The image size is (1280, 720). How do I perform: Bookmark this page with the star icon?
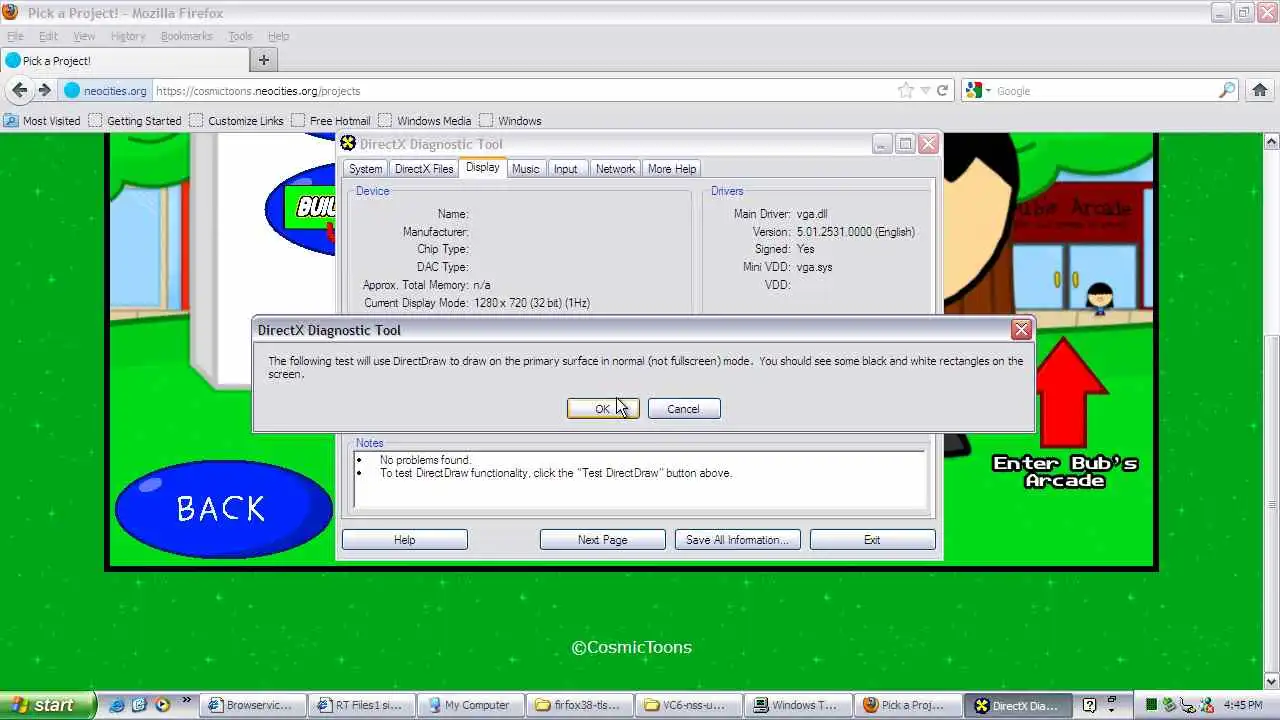point(906,90)
